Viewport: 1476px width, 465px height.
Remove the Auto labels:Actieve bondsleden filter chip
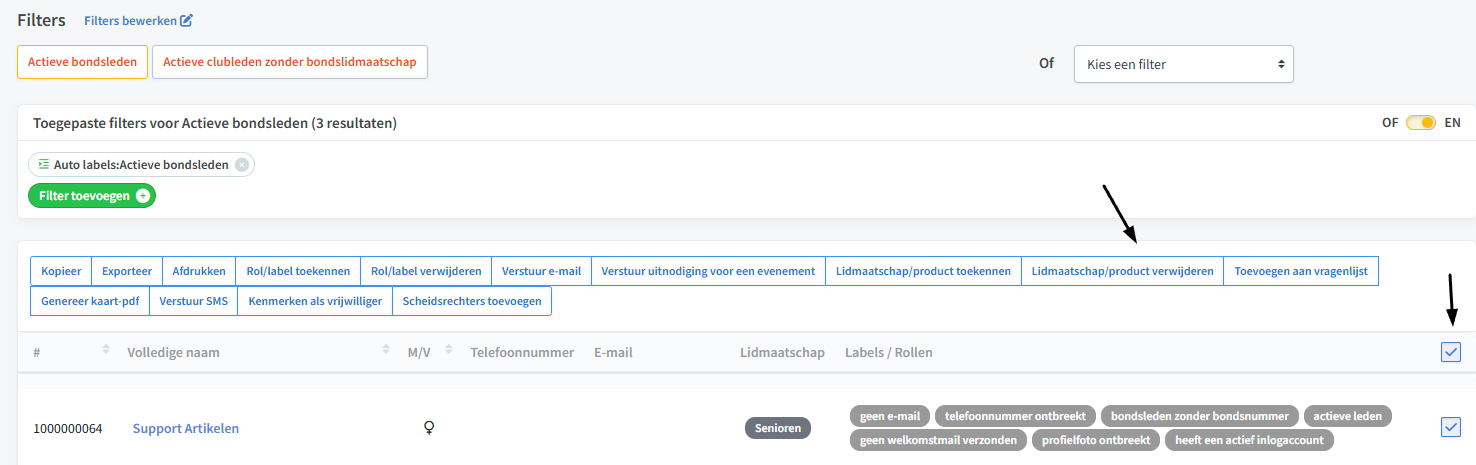point(241,165)
